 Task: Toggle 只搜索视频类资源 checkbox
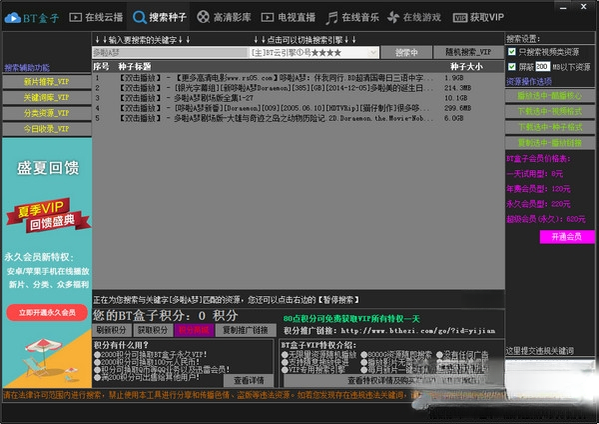pos(512,52)
